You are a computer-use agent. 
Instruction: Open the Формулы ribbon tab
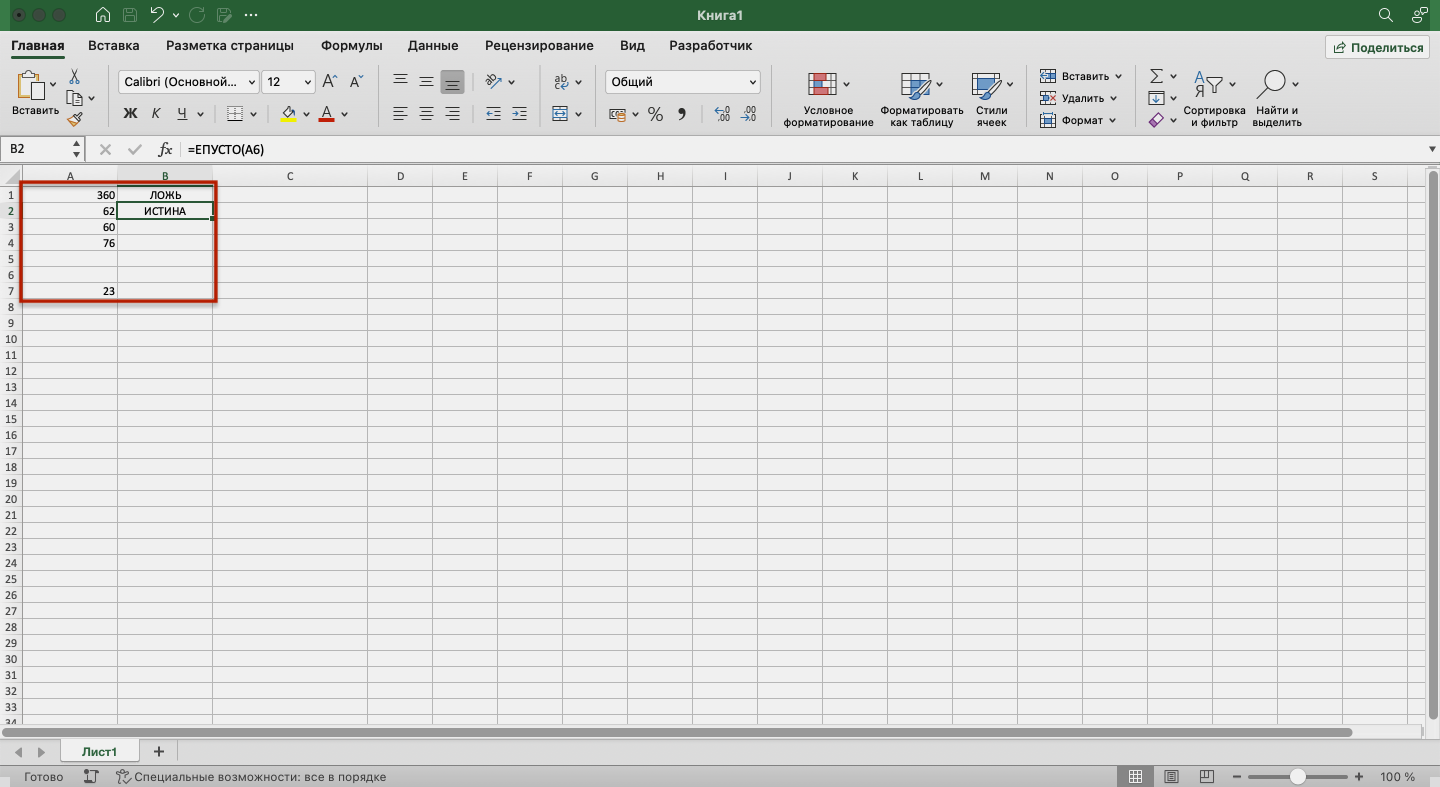pos(351,45)
